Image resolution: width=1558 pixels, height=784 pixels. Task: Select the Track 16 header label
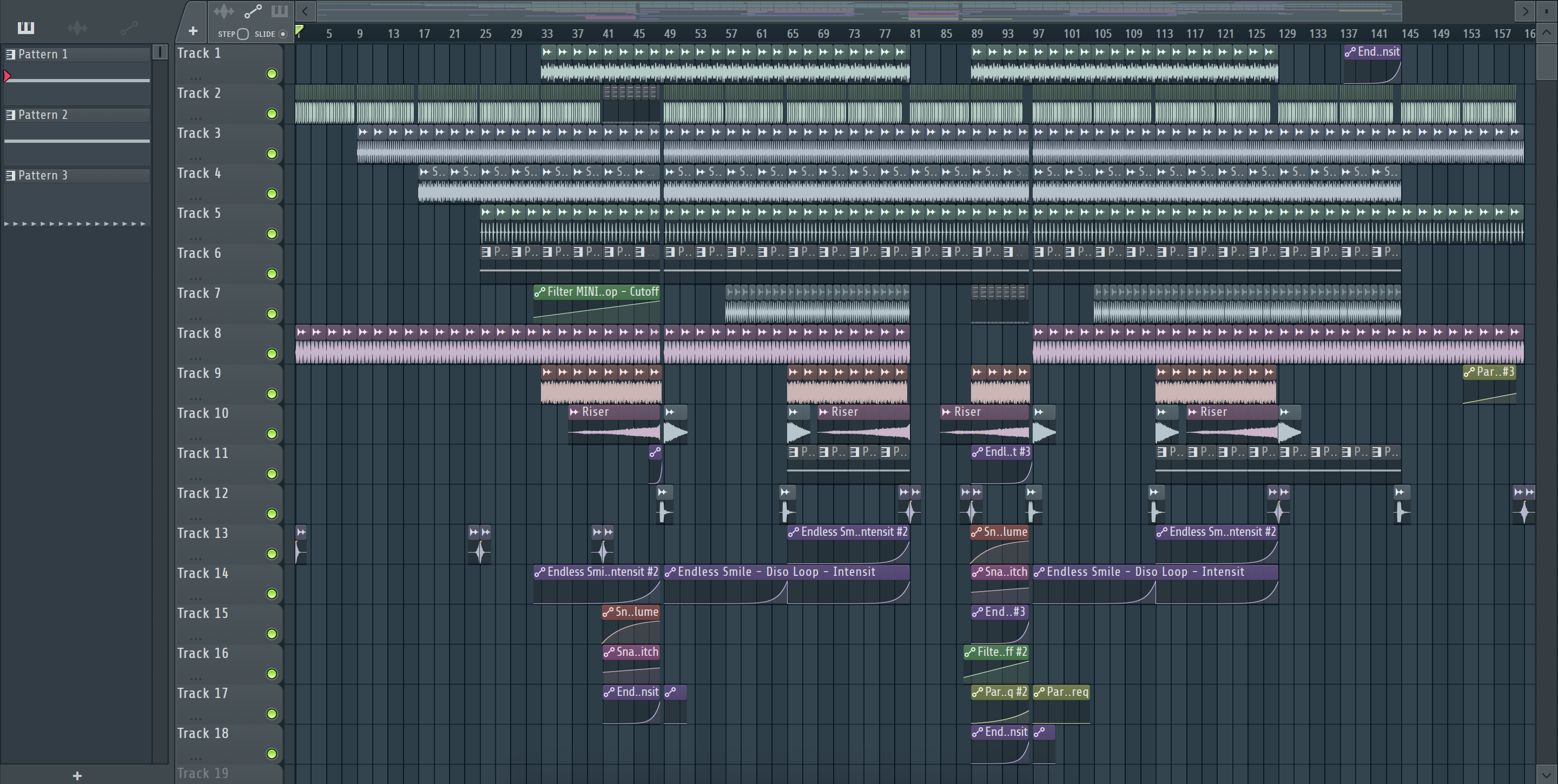point(203,654)
